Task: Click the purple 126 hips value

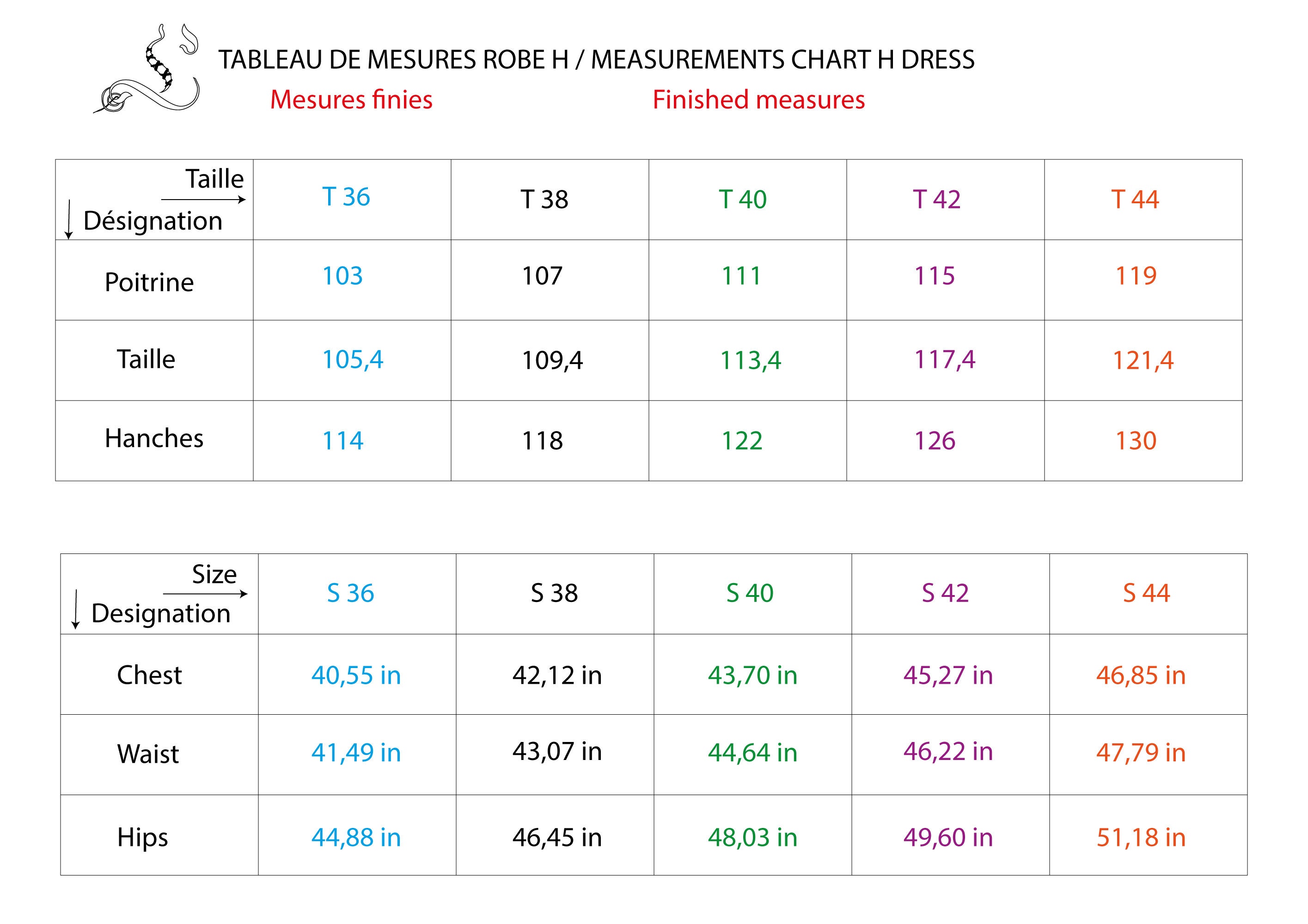Action: coord(934,441)
